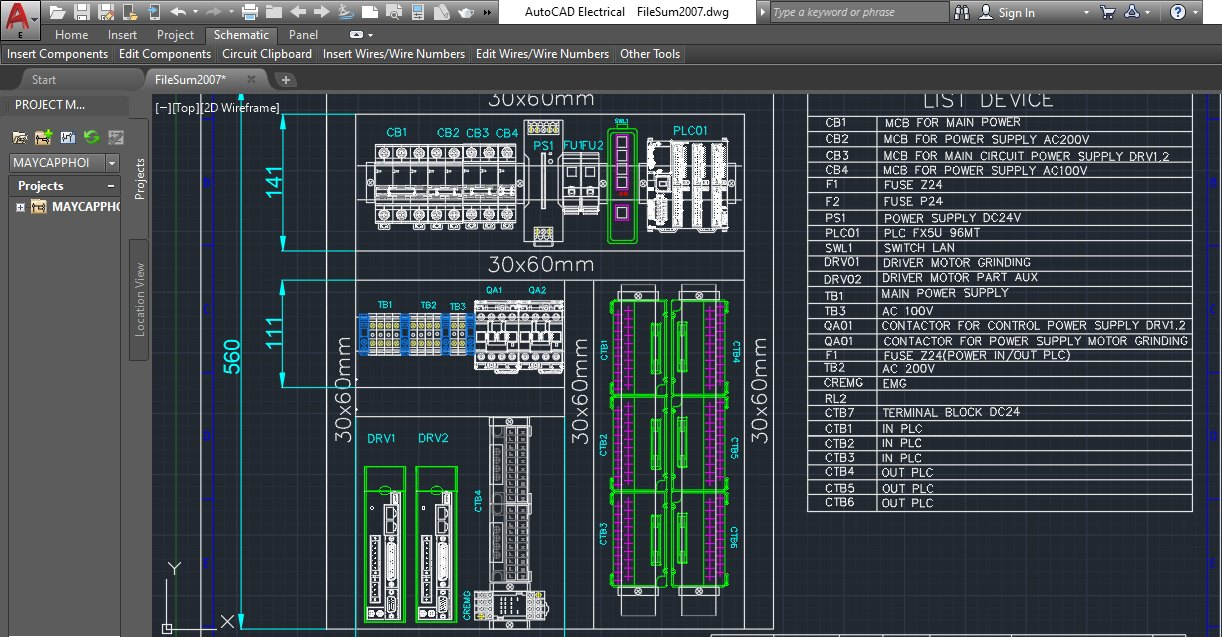1222x637 pixels.
Task: Open the ribbon minimize options dropdown
Action: 370,35
